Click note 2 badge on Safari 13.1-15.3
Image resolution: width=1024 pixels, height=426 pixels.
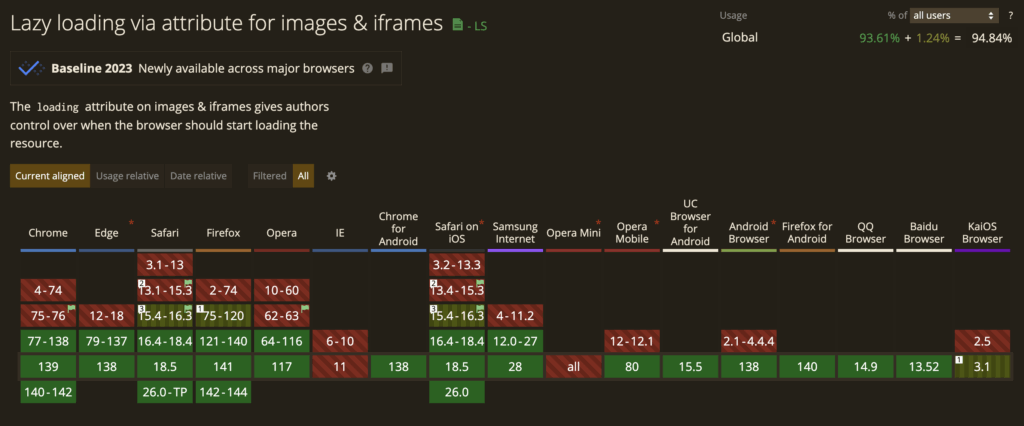[x=141, y=283]
